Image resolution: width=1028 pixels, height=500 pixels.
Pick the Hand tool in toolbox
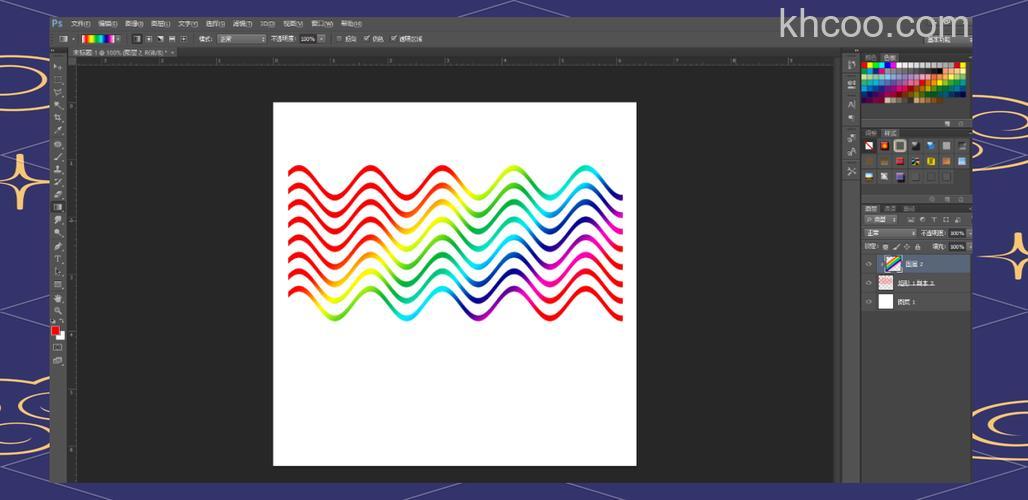pyautogui.click(x=58, y=297)
